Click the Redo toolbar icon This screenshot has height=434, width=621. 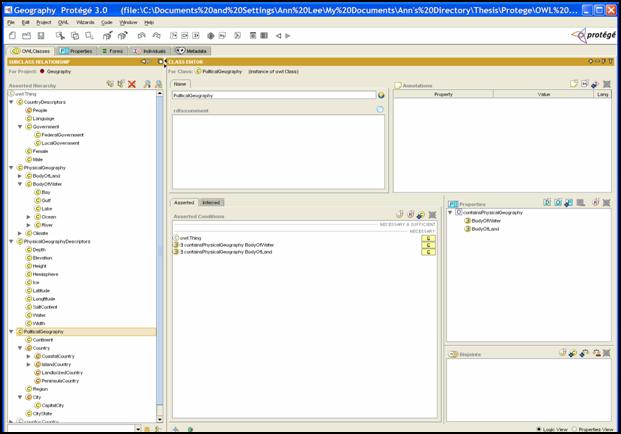[x=156, y=36]
